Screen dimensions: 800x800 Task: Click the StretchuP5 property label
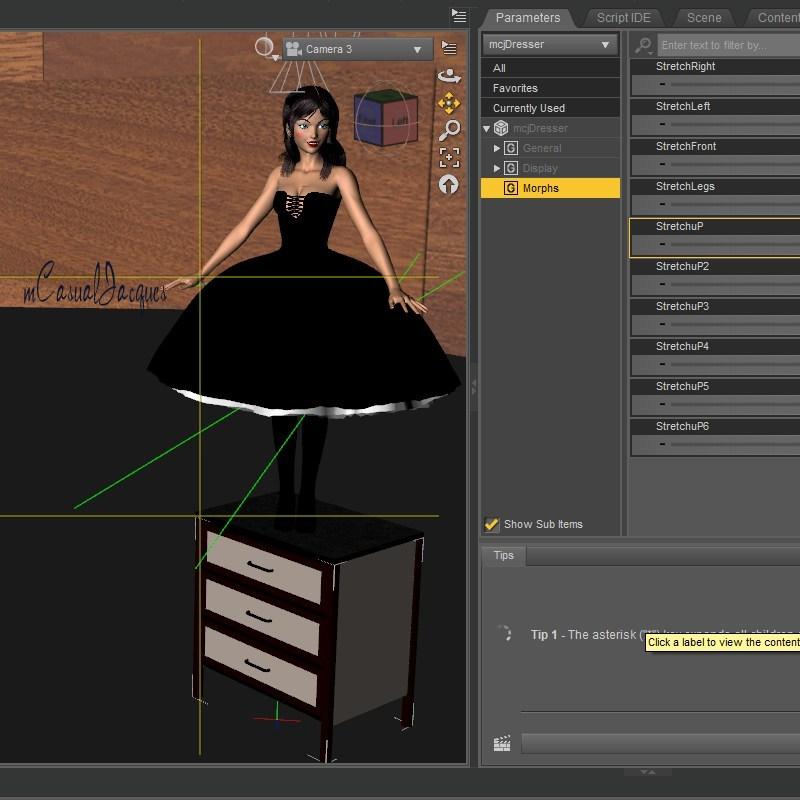click(x=682, y=386)
